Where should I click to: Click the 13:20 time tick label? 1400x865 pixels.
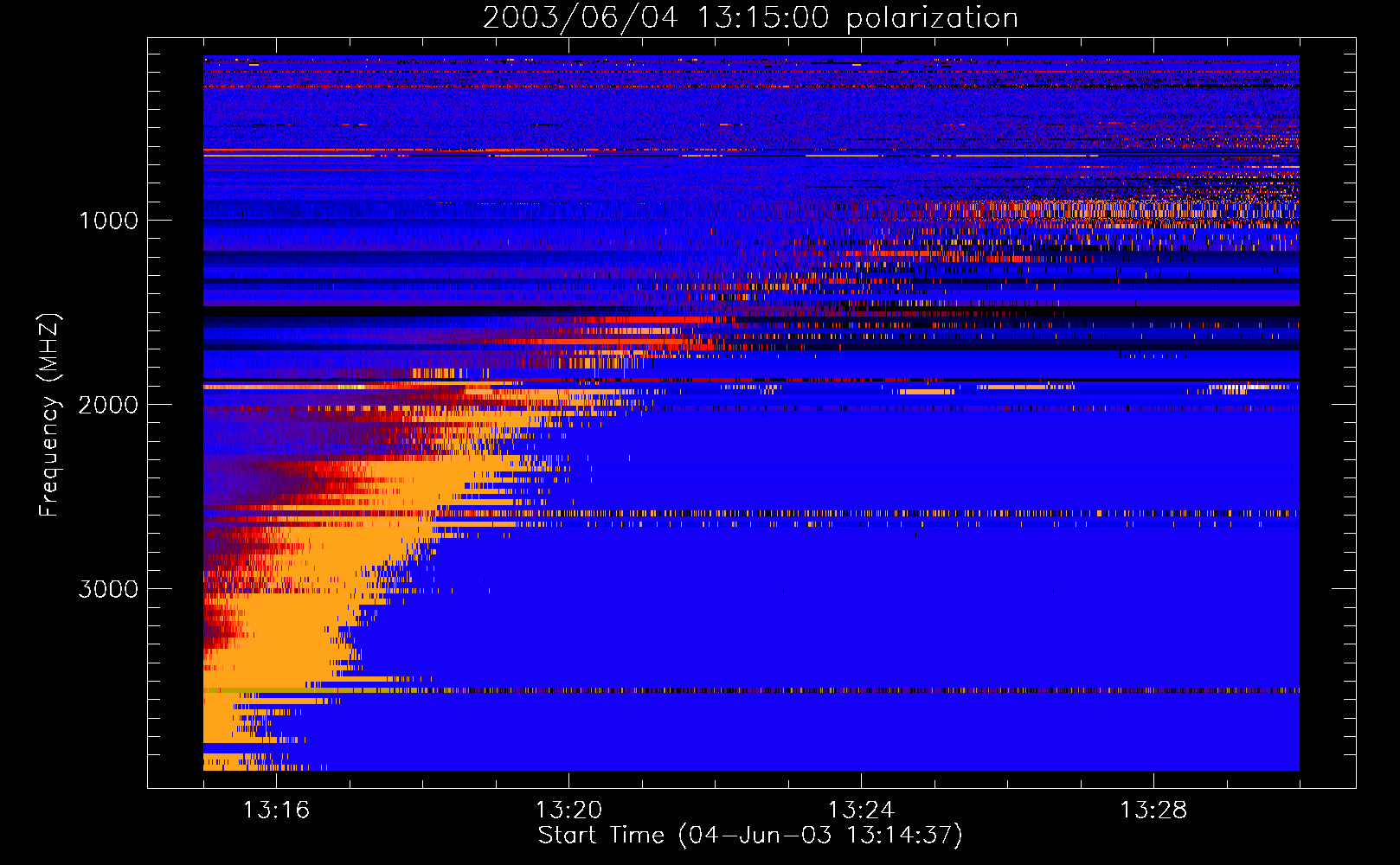pyautogui.click(x=568, y=811)
